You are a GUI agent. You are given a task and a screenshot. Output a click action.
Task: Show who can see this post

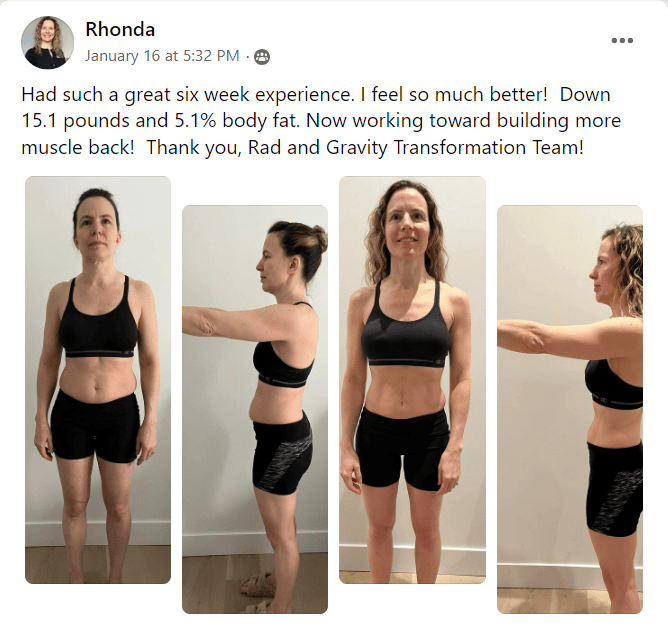[x=262, y=57]
